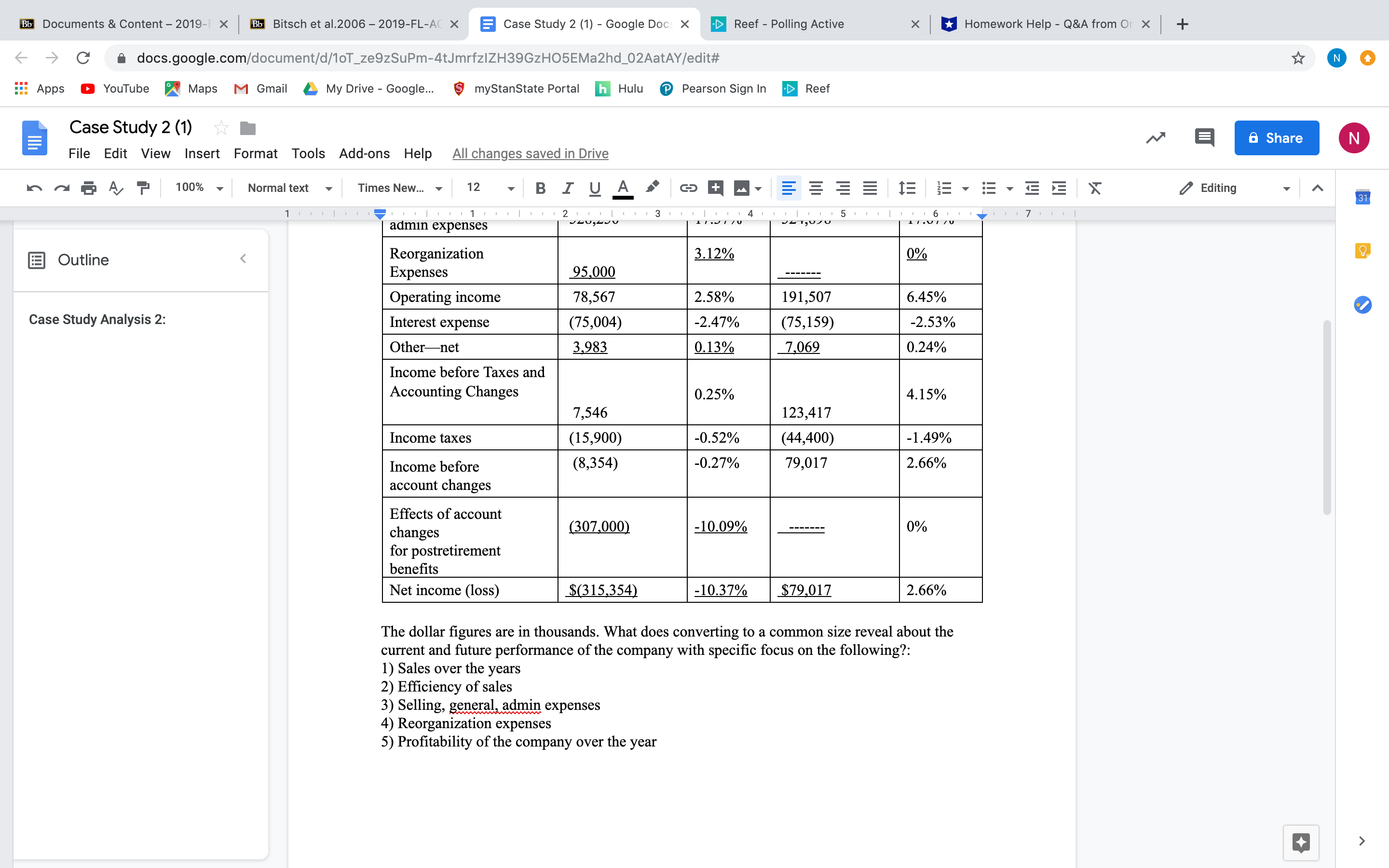1389x868 pixels.
Task: Click 'All changes saved in Drive' link
Action: pyautogui.click(x=530, y=153)
